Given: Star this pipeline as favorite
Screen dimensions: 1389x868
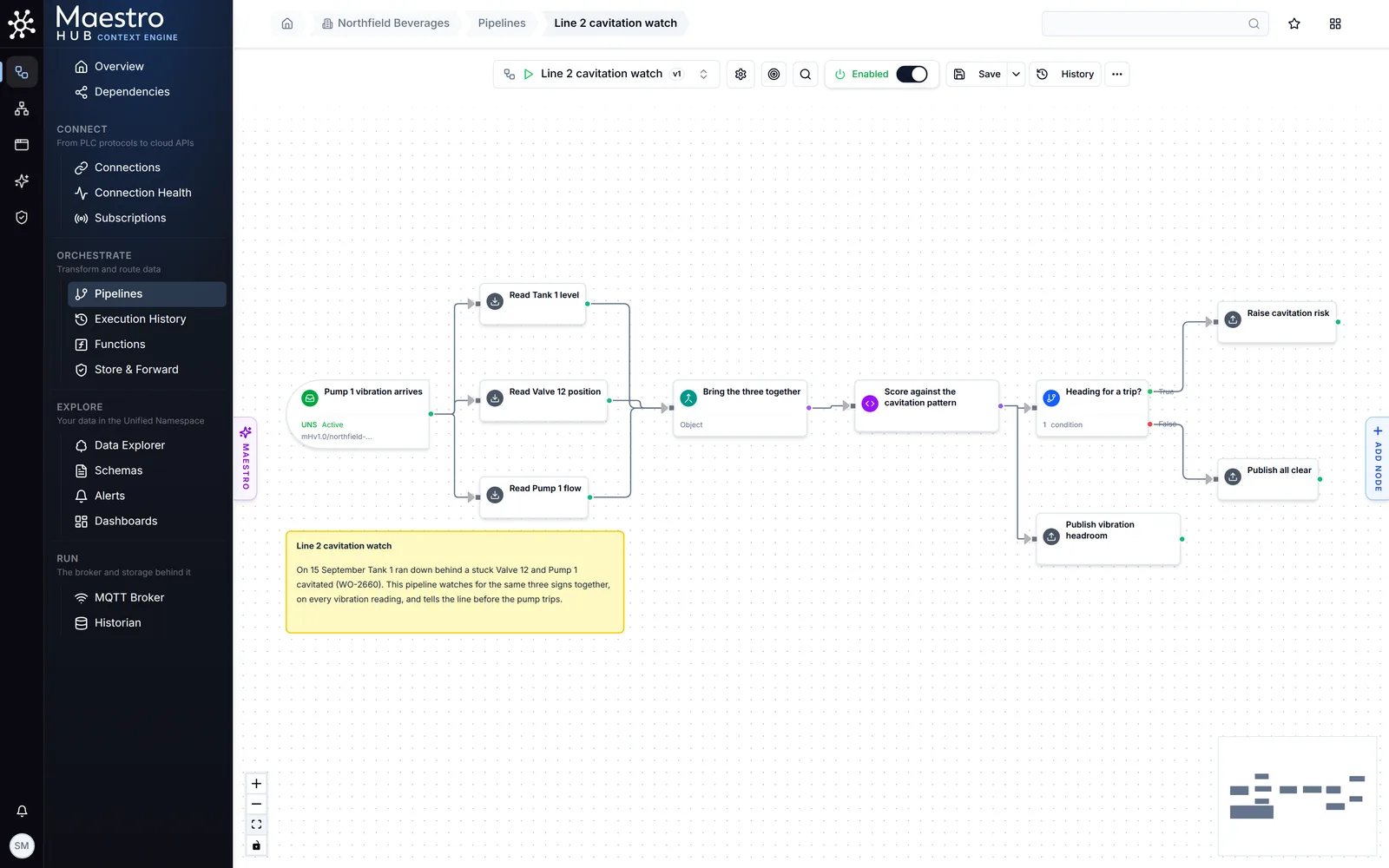Looking at the screenshot, I should click(1294, 23).
